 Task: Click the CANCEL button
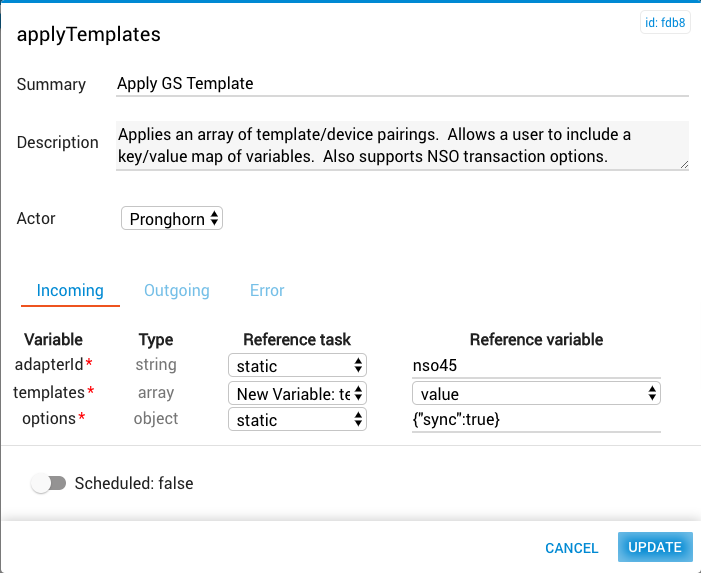571,548
